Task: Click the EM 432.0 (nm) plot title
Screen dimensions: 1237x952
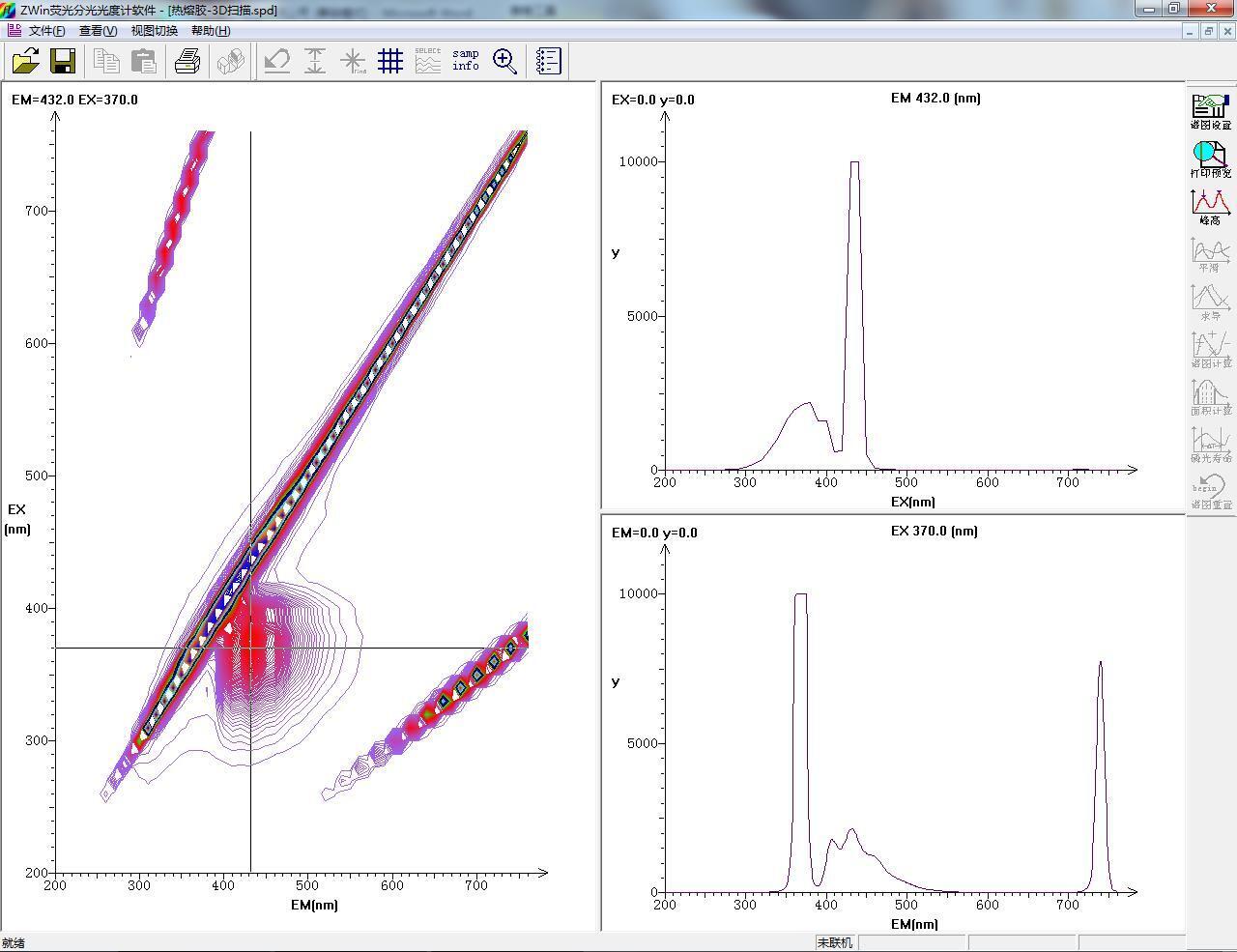Action: coord(935,98)
